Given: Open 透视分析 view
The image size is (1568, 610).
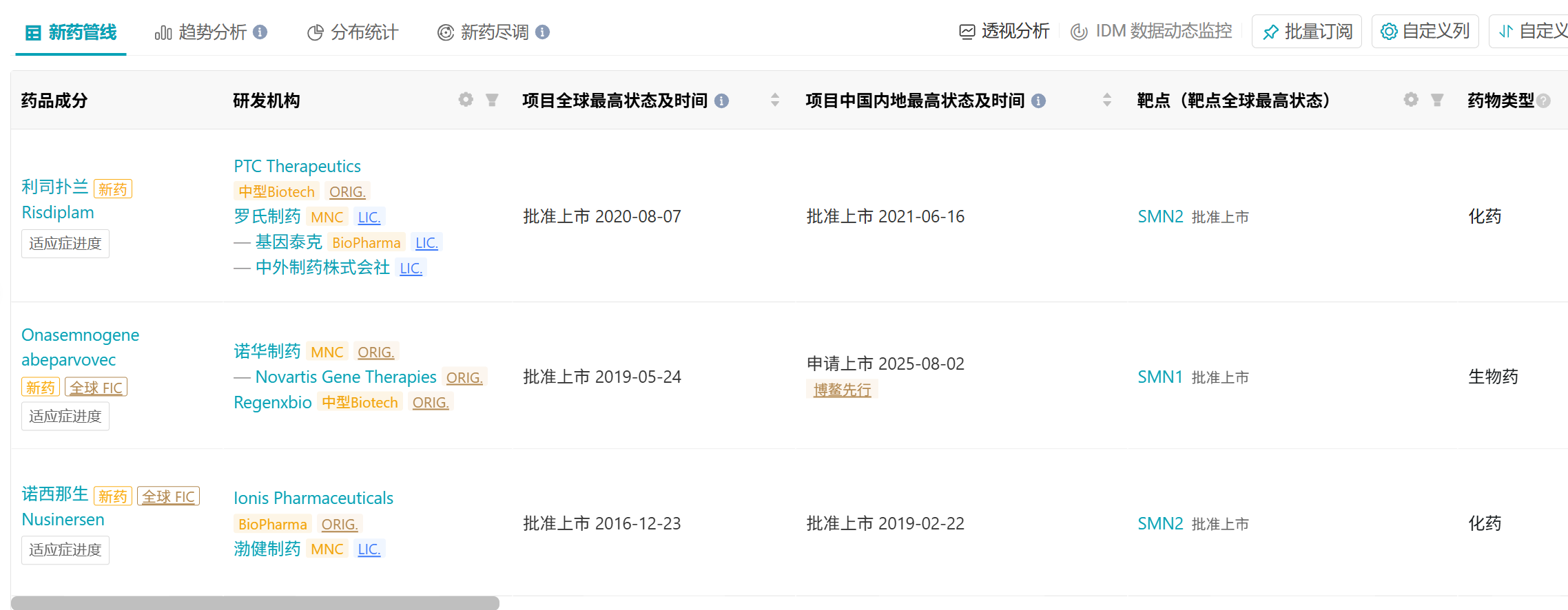Looking at the screenshot, I should [x=1004, y=31].
